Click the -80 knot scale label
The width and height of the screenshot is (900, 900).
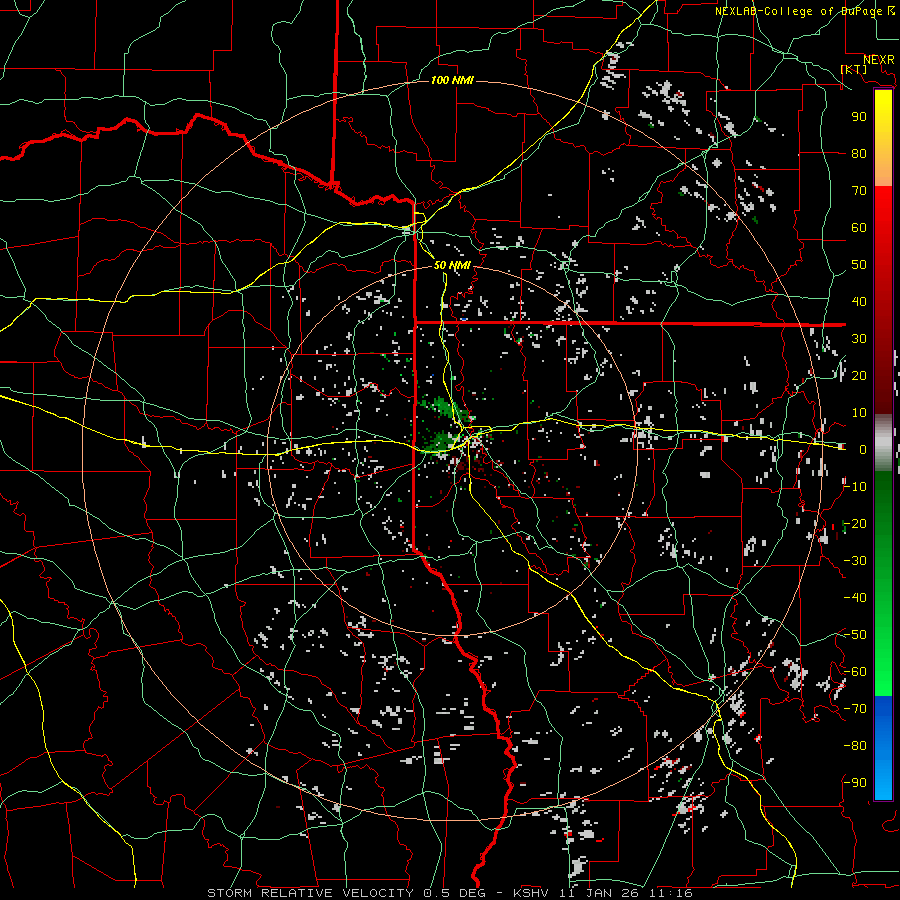(855, 746)
